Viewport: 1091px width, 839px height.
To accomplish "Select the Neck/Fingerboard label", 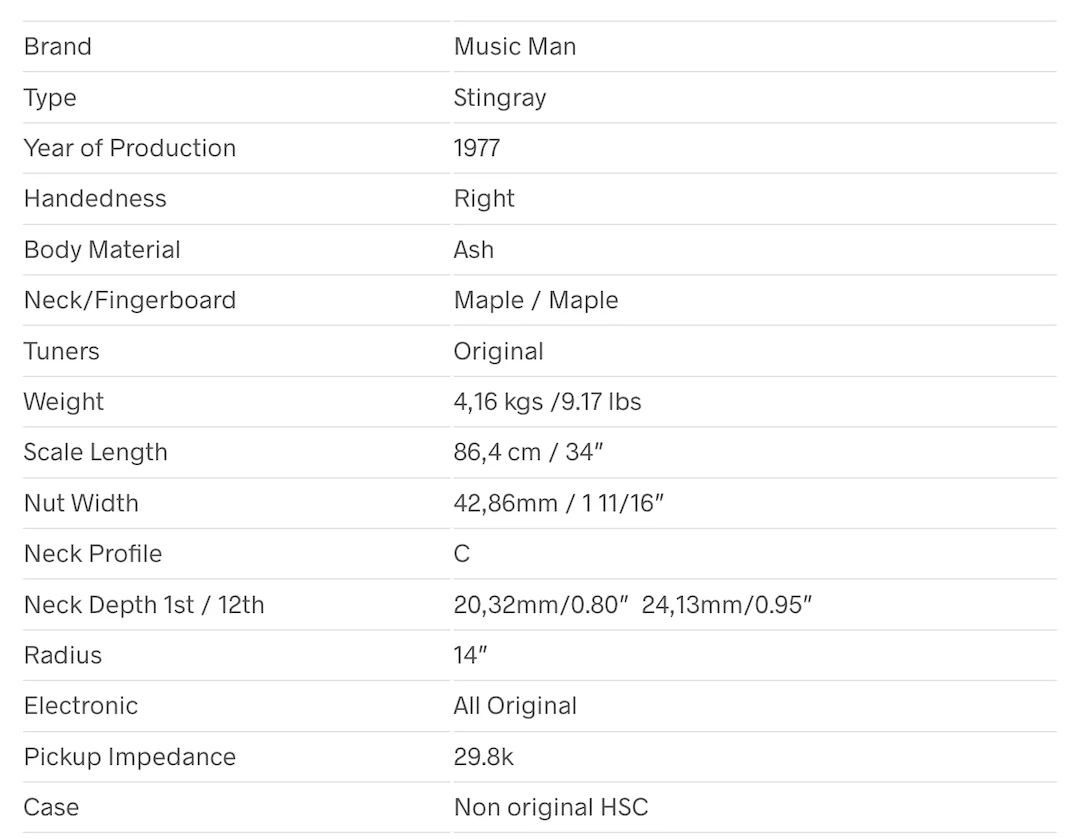I will click(x=130, y=300).
